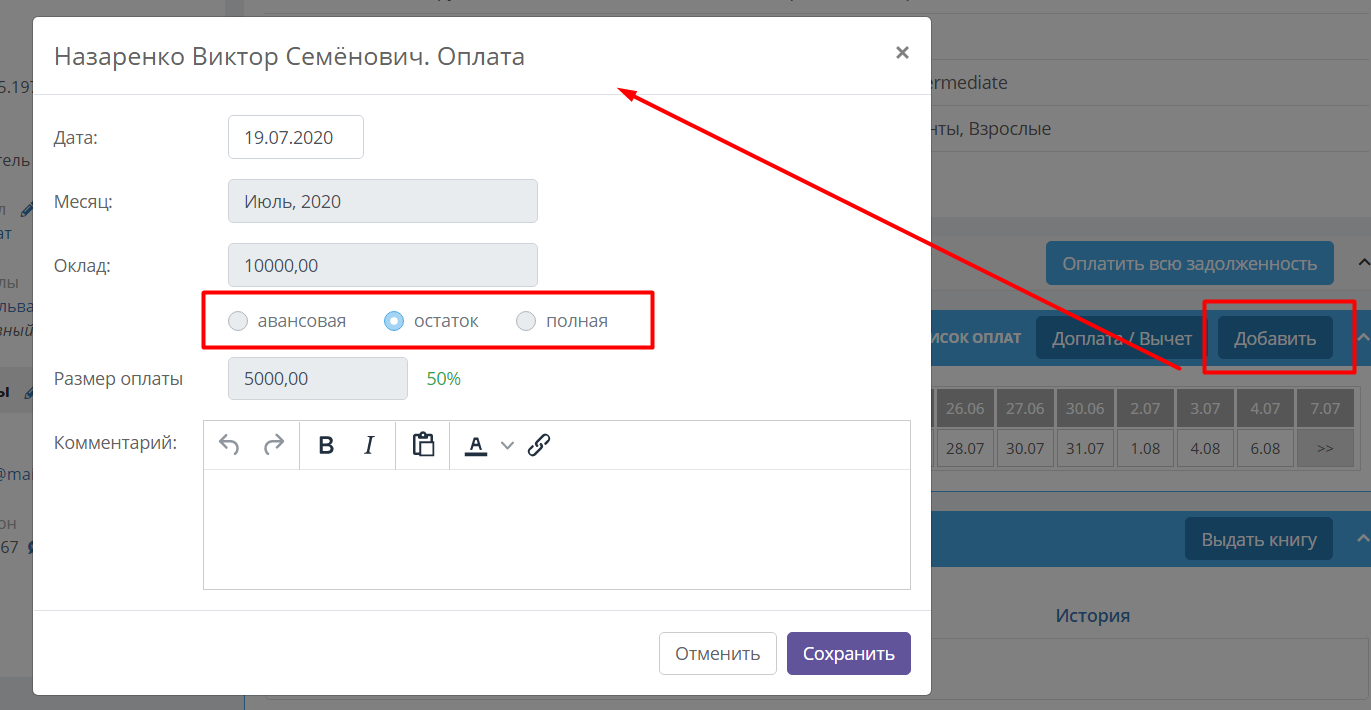
Task: Select the 4.08 date cell
Action: coord(1205,448)
